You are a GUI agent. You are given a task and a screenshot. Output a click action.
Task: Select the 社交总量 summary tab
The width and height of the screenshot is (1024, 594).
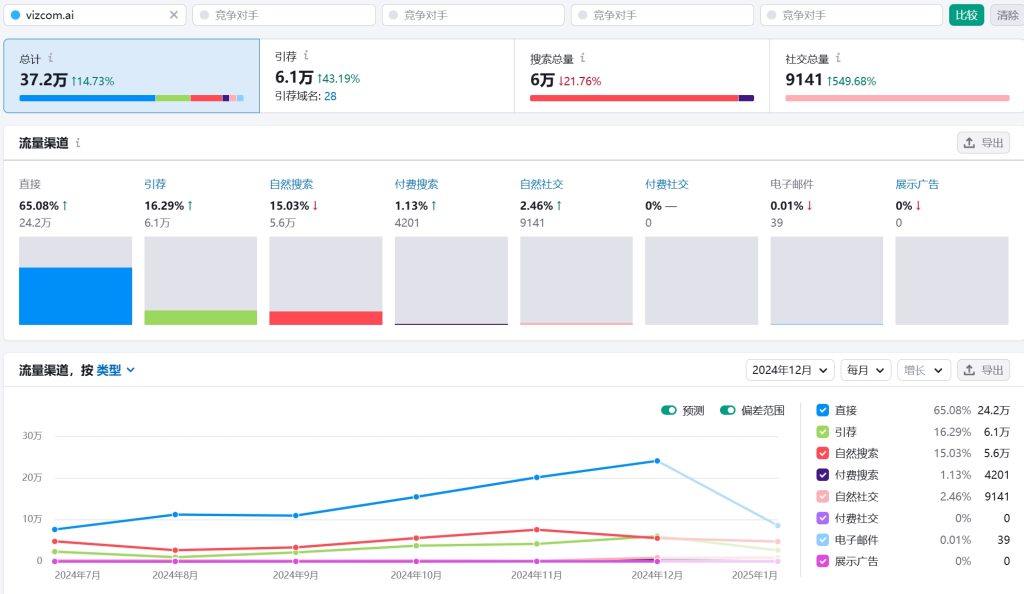point(896,76)
